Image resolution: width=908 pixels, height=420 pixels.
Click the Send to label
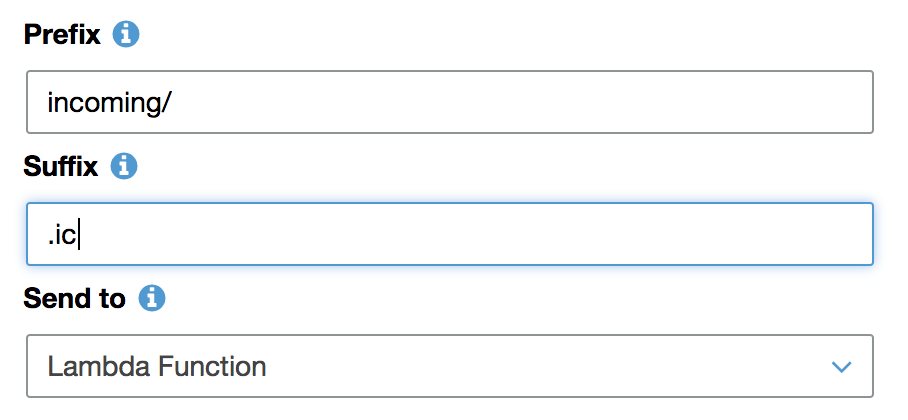pyautogui.click(x=75, y=297)
